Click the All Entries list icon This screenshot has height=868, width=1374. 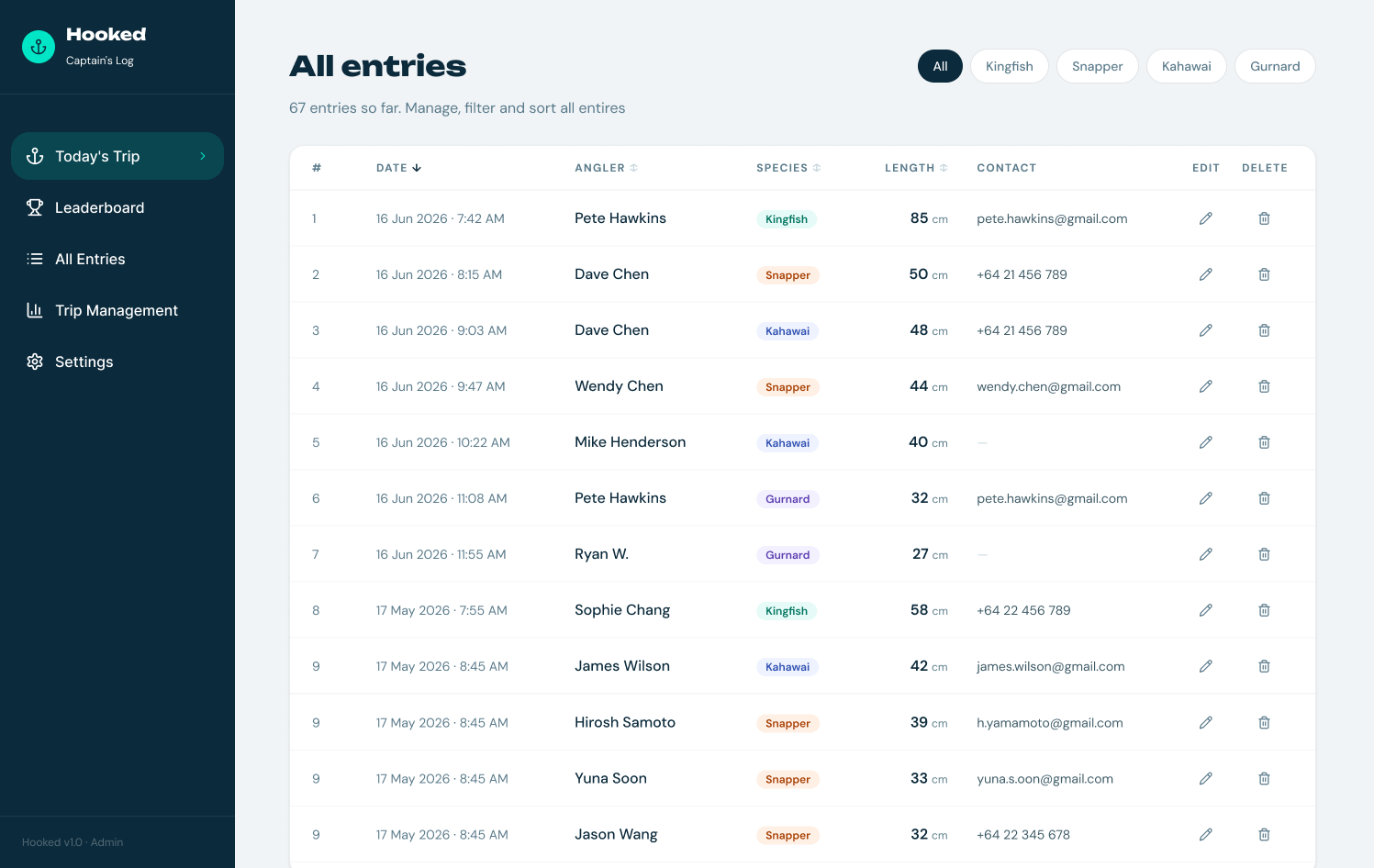[x=35, y=259]
